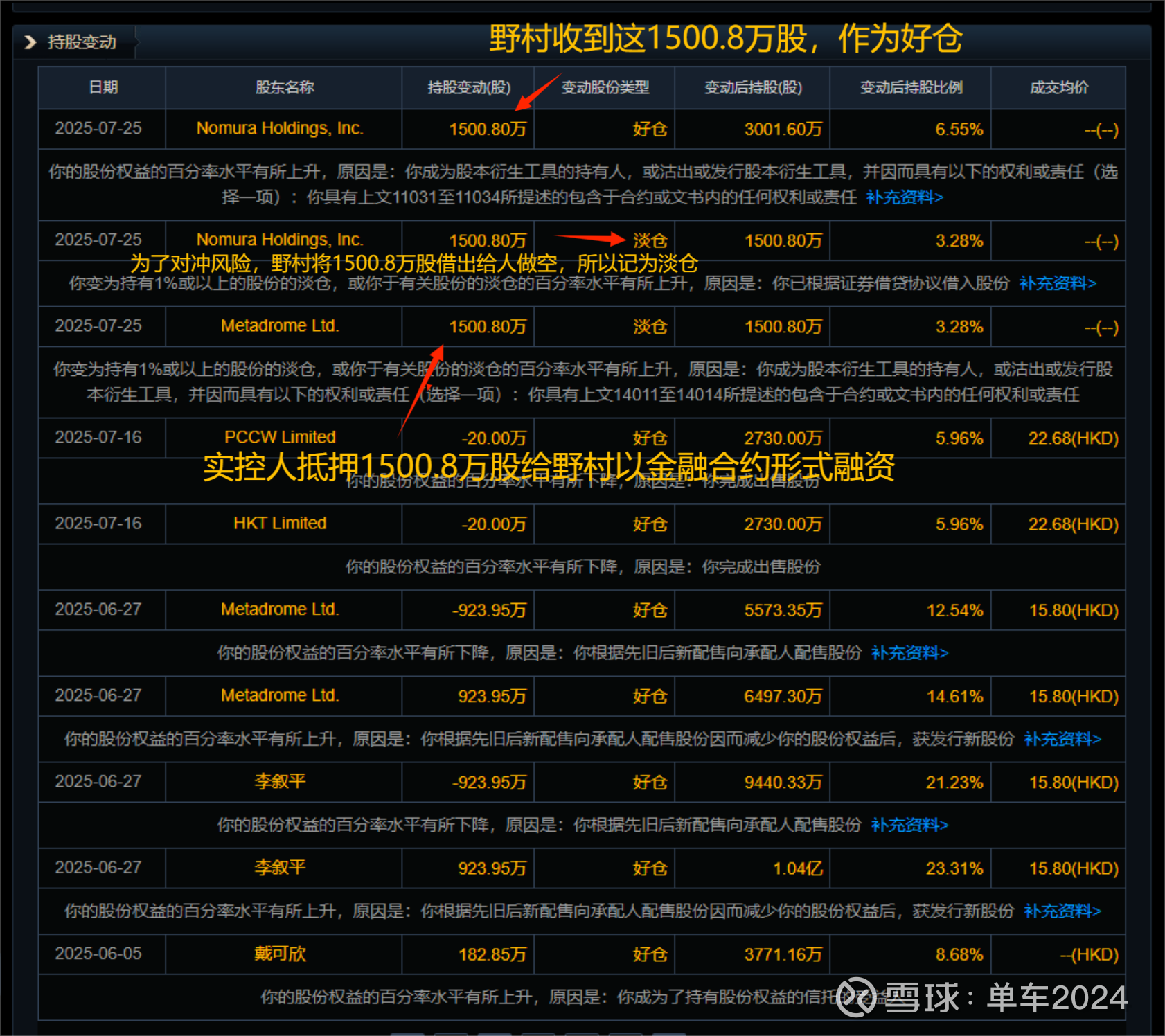Click 淡仓 type in Metadrome Ltd. row
The height and width of the screenshot is (1036, 1165).
[x=650, y=327]
